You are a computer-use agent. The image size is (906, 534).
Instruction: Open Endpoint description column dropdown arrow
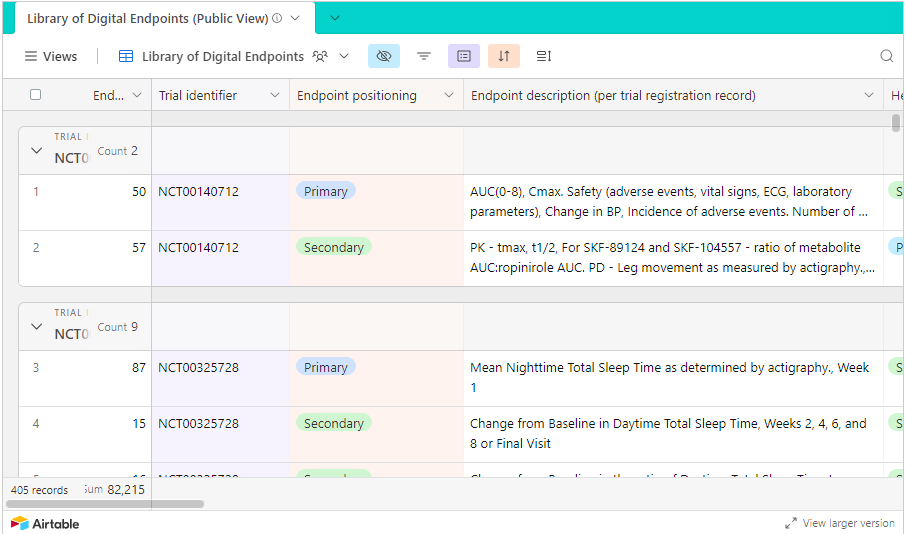869,95
